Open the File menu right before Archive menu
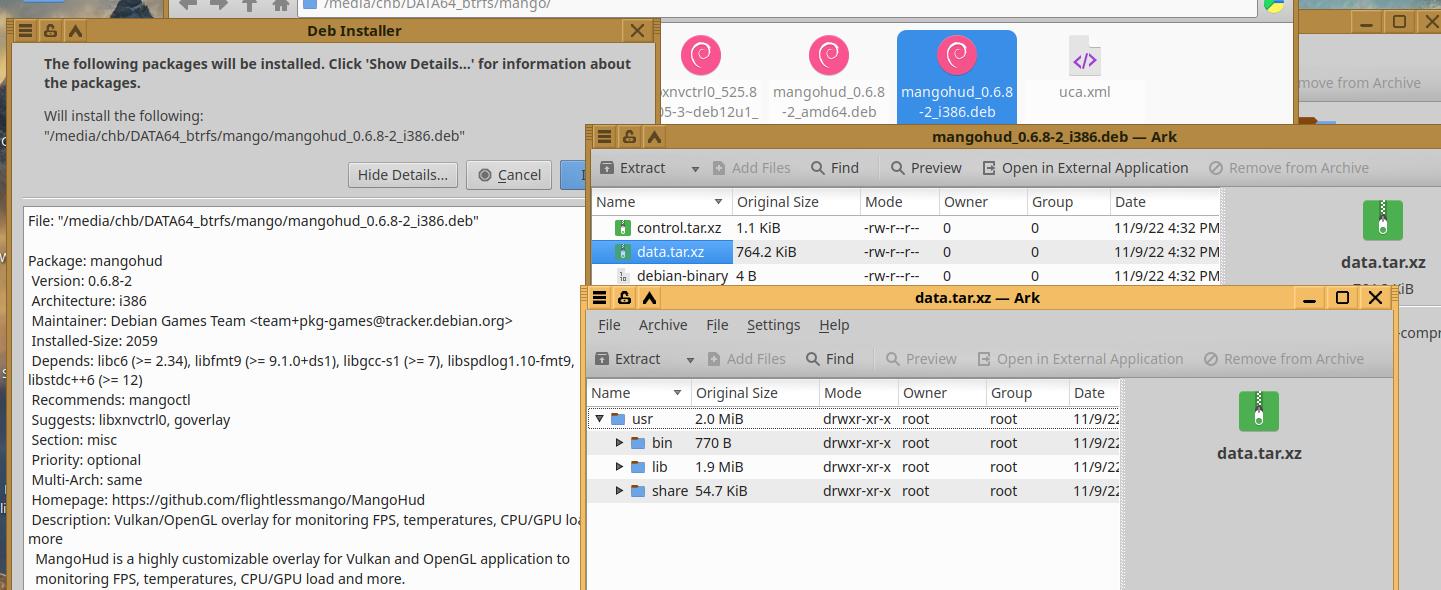Screen dimensions: 1441x590 609,325
